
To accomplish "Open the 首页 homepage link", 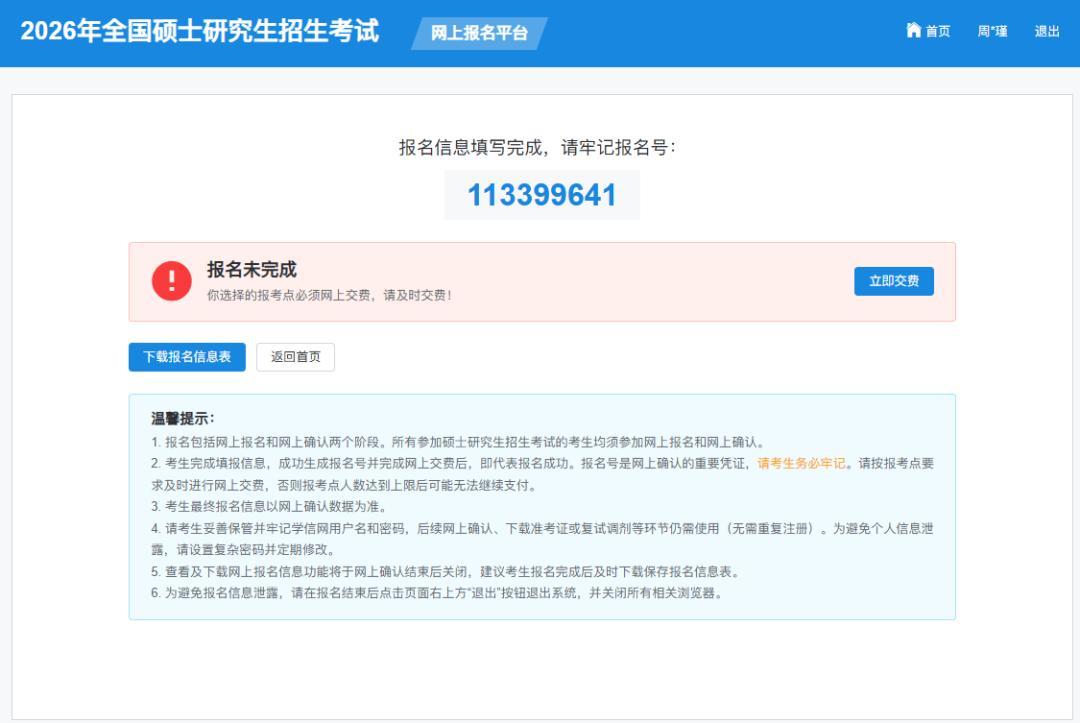I will (x=936, y=31).
